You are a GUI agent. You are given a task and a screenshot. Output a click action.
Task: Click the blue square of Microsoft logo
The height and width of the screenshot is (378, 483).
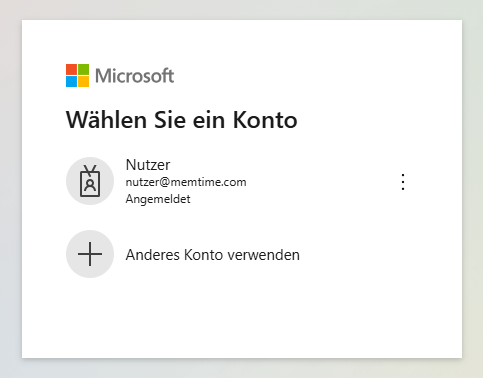(71, 82)
